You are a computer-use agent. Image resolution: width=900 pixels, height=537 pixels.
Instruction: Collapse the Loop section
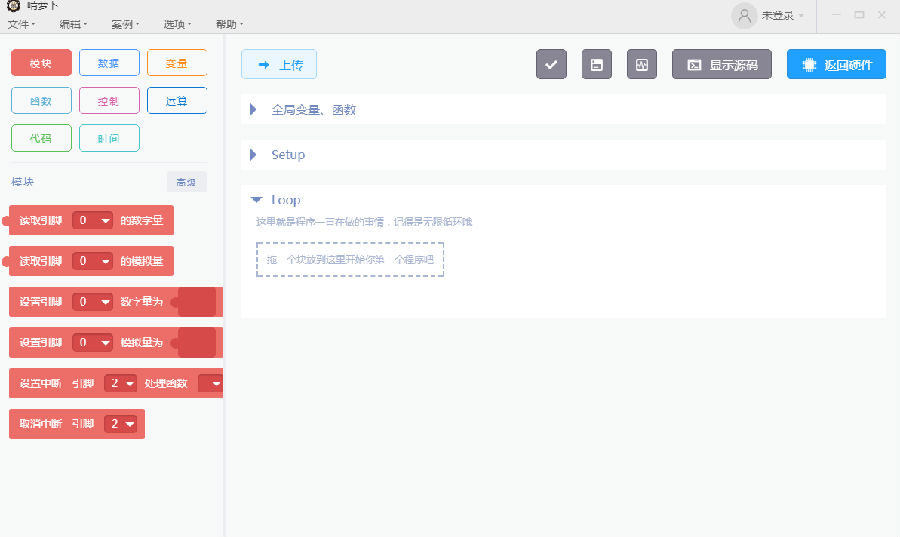point(257,200)
